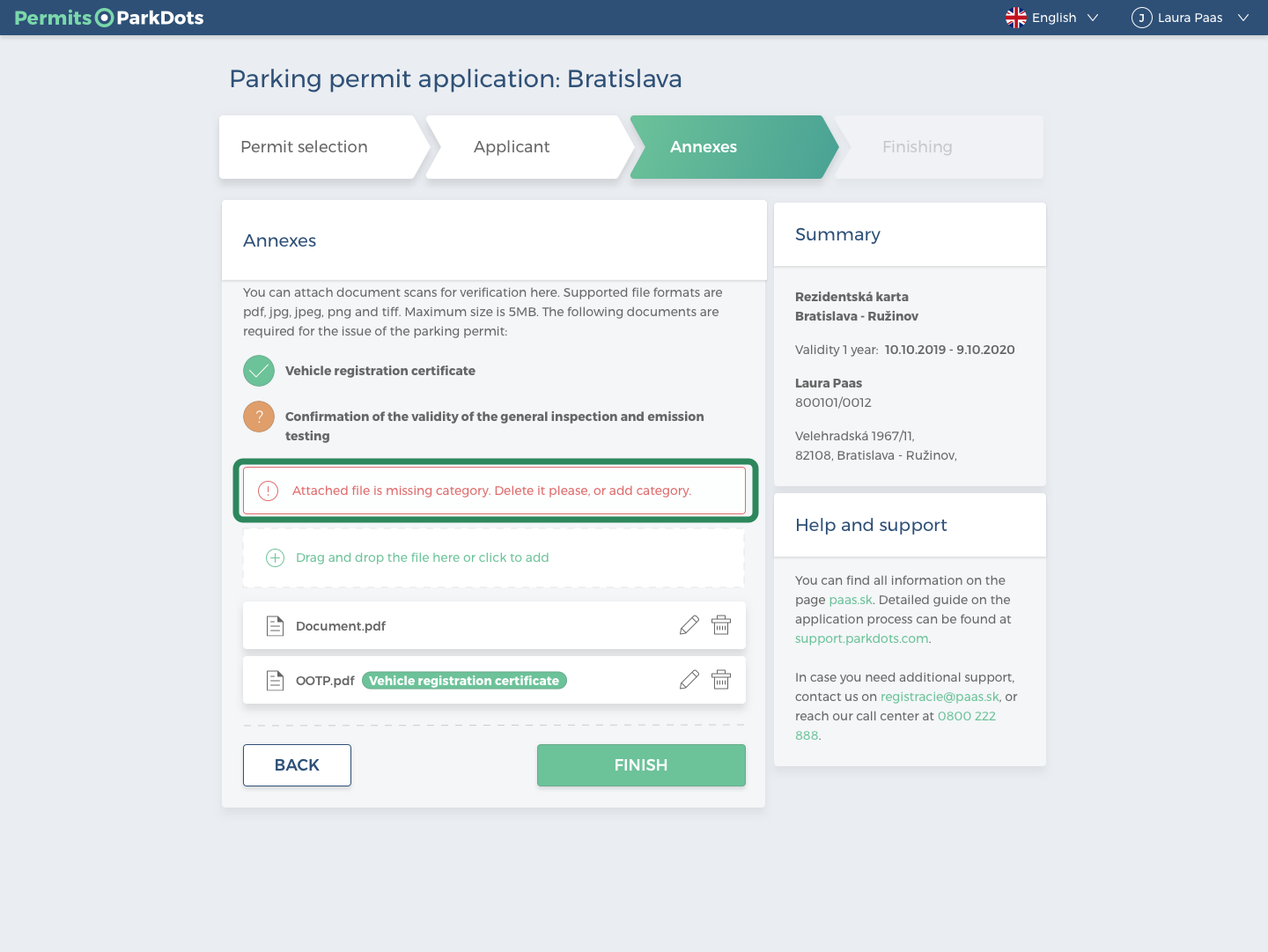Click green checkmark for Vehicle registration certificate

[259, 371]
